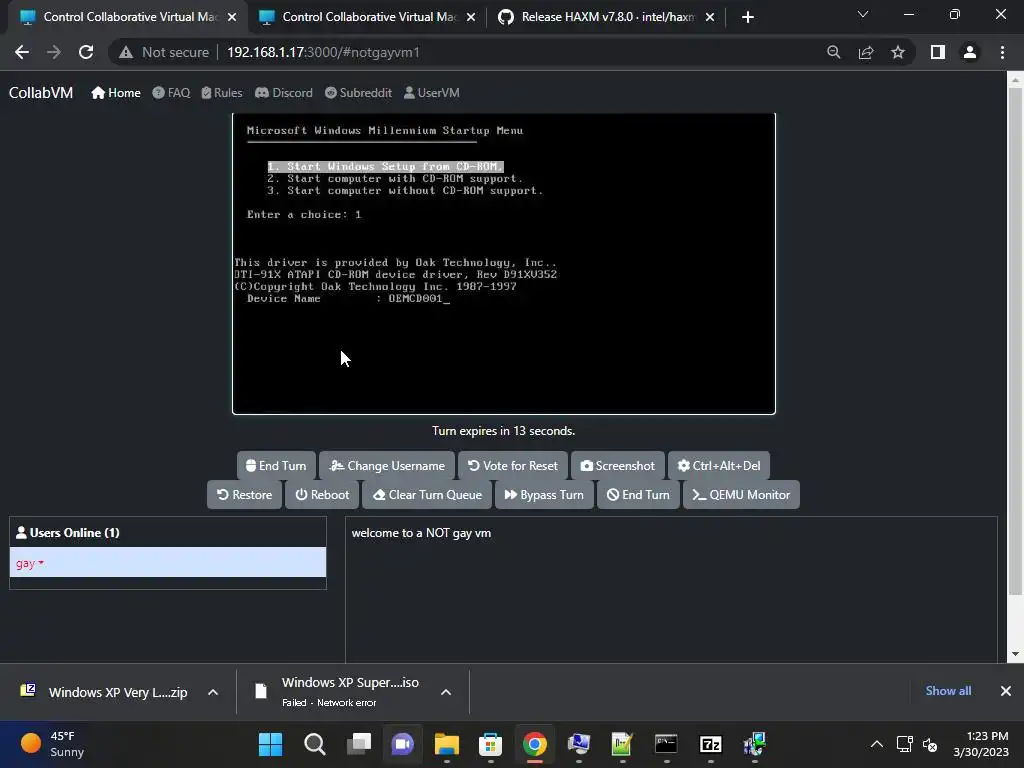The height and width of the screenshot is (768, 1024).
Task: Open the Rules navbar link
Action: point(222,93)
